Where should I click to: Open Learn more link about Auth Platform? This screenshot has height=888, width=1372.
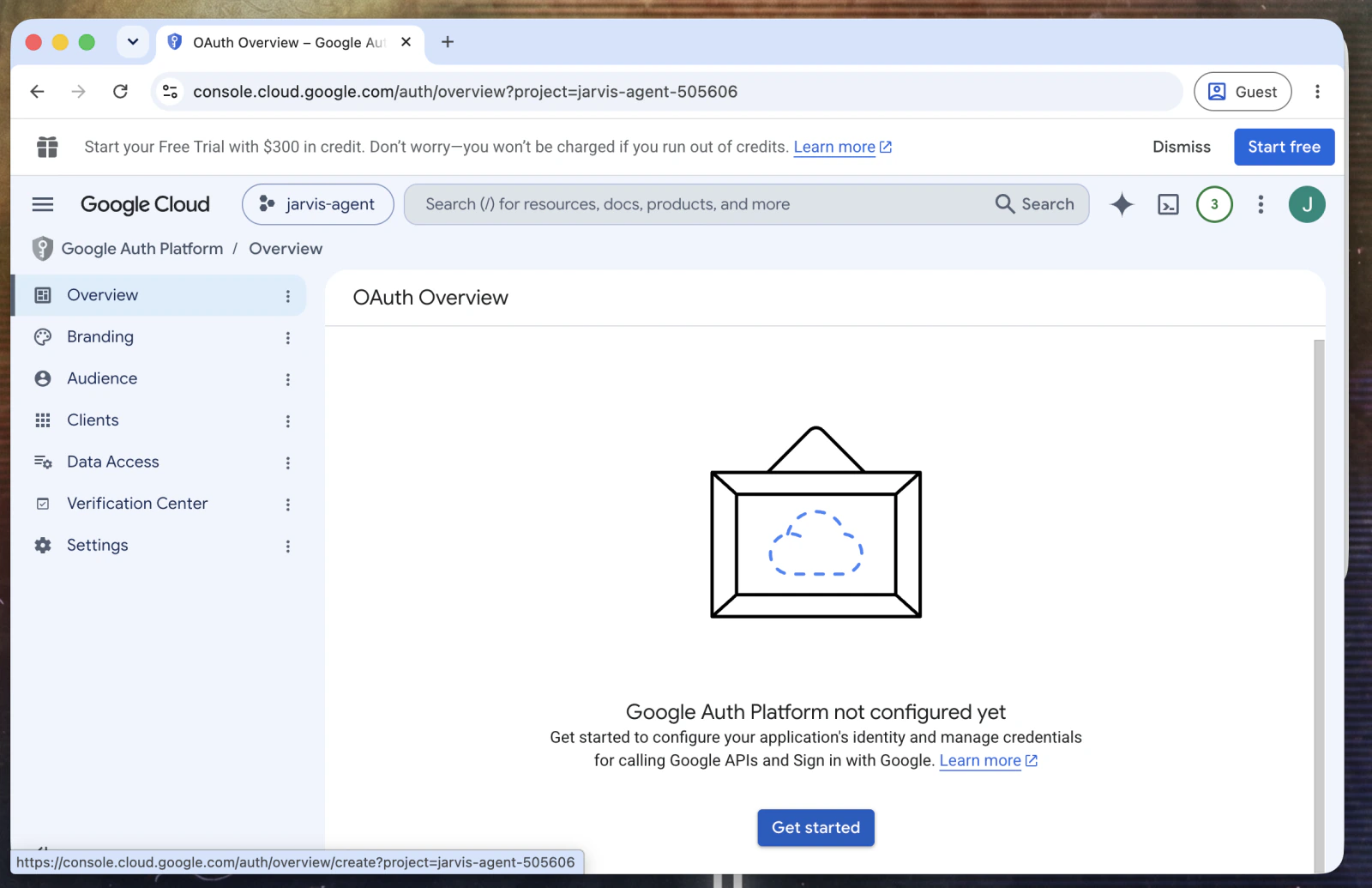(x=988, y=761)
